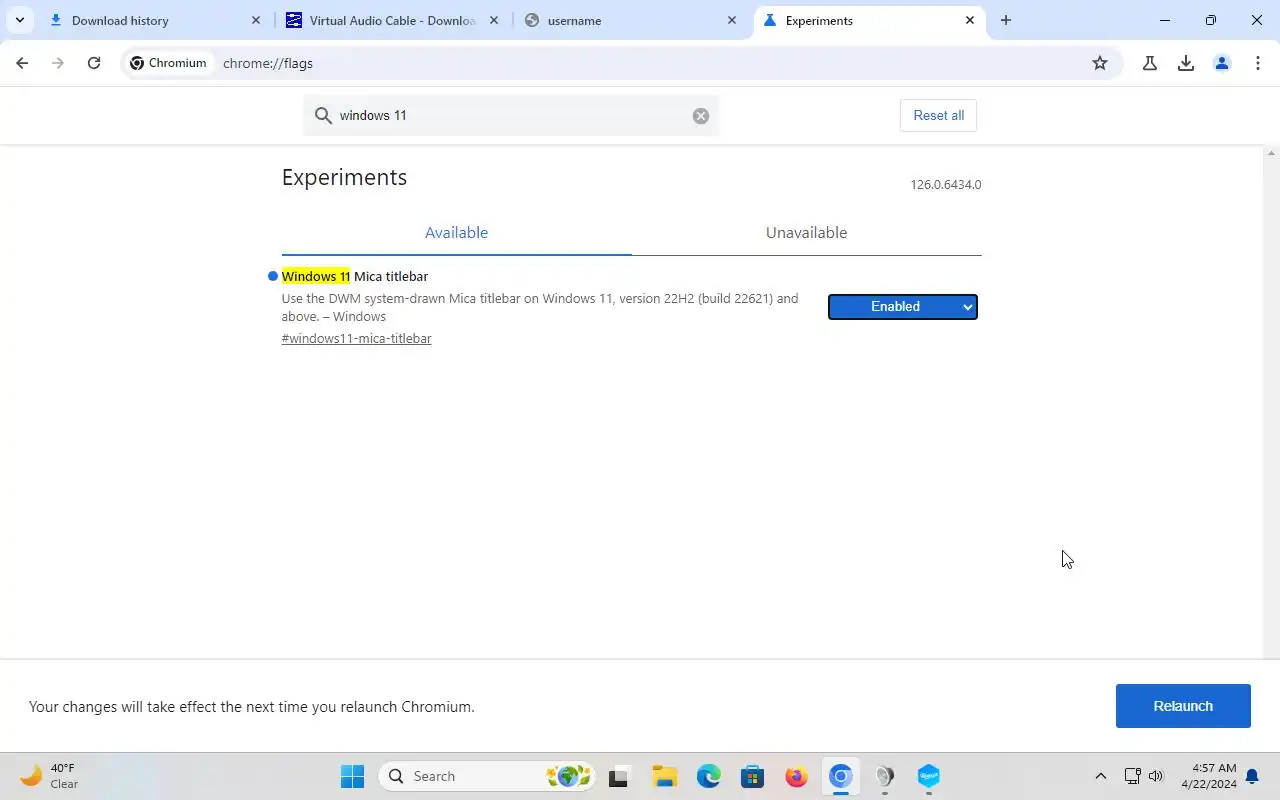This screenshot has width=1280, height=800.
Task: Click the search flags field
Action: click(510, 115)
